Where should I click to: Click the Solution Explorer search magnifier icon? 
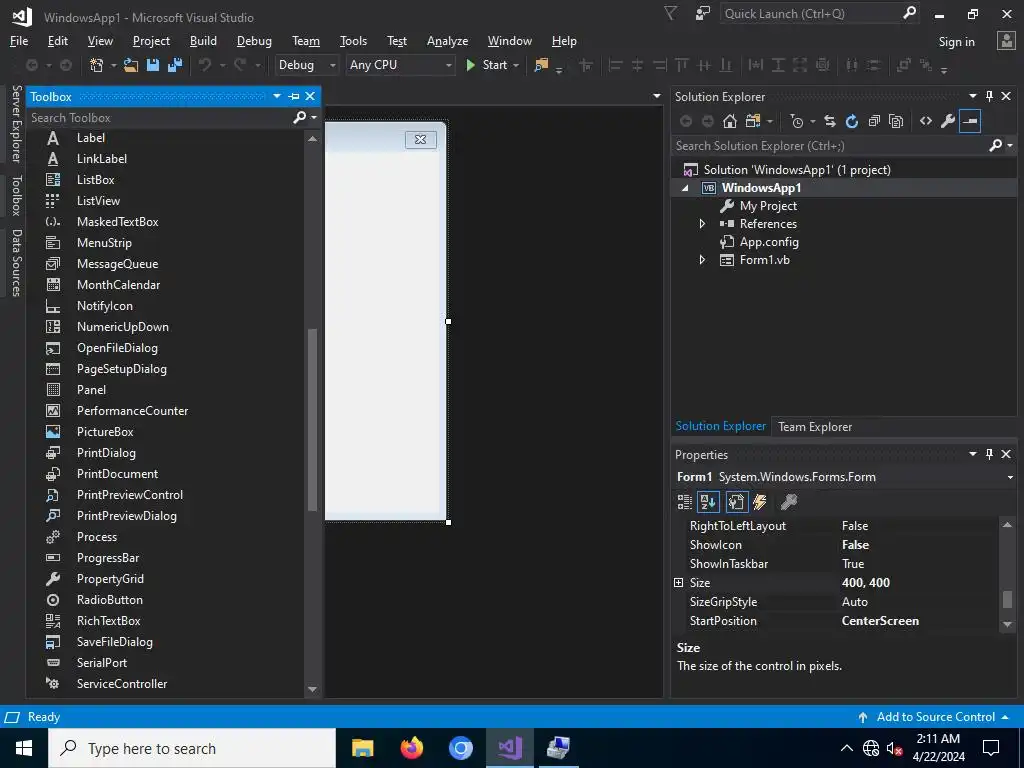(995, 145)
